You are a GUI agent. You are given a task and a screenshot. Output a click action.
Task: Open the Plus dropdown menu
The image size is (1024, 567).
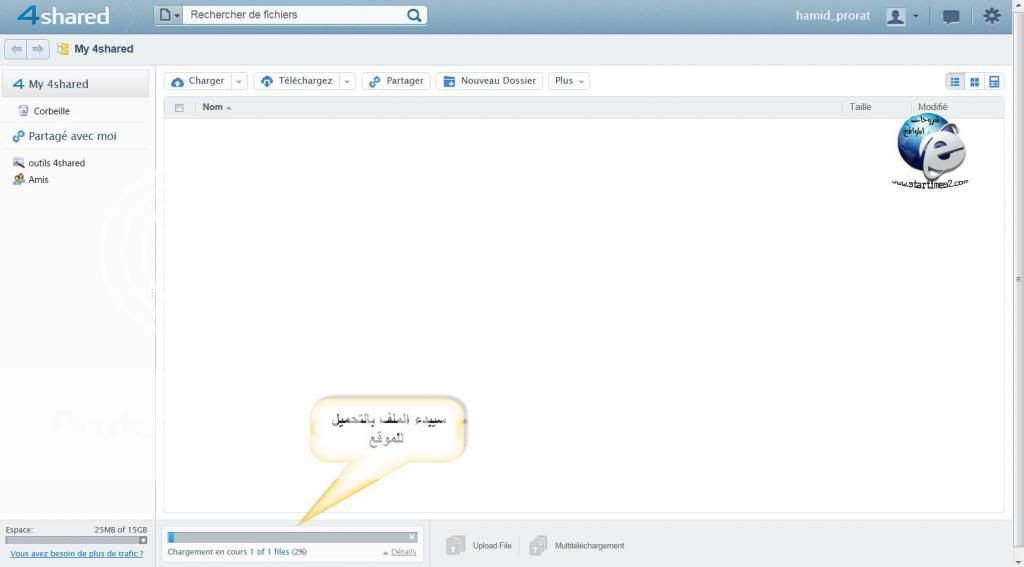(569, 81)
